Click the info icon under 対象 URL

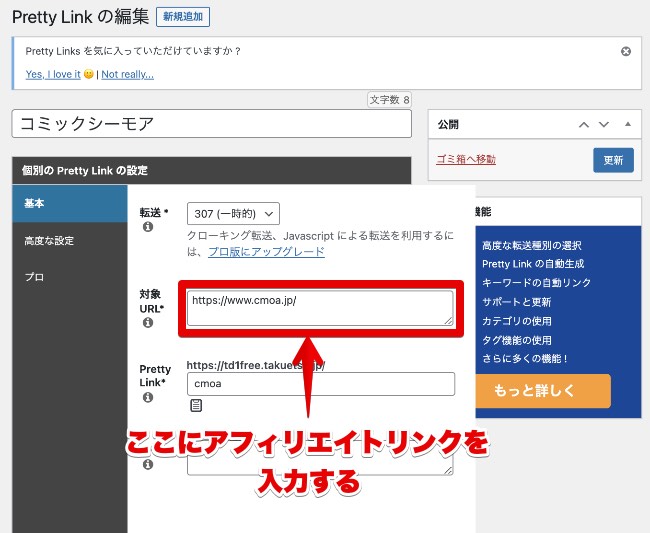point(148,323)
